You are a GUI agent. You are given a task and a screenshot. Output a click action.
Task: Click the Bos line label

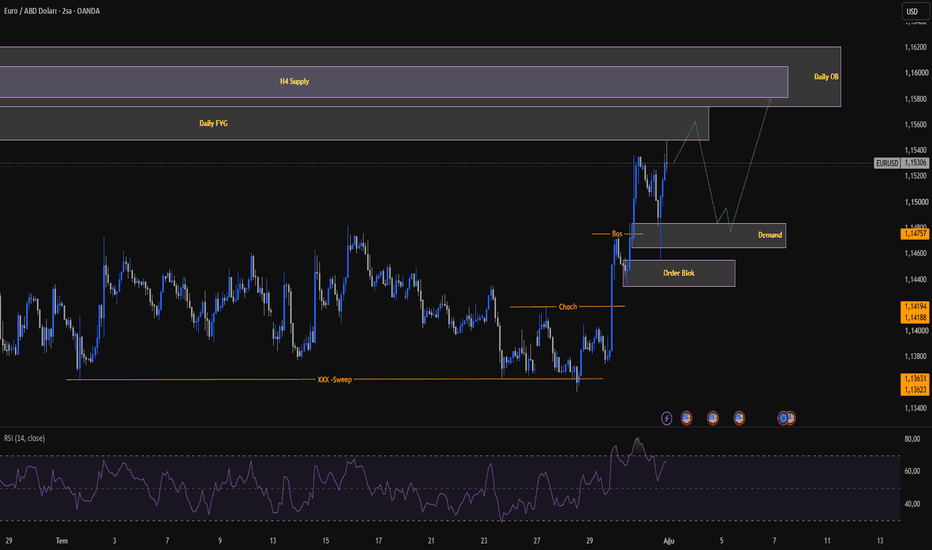coord(617,234)
